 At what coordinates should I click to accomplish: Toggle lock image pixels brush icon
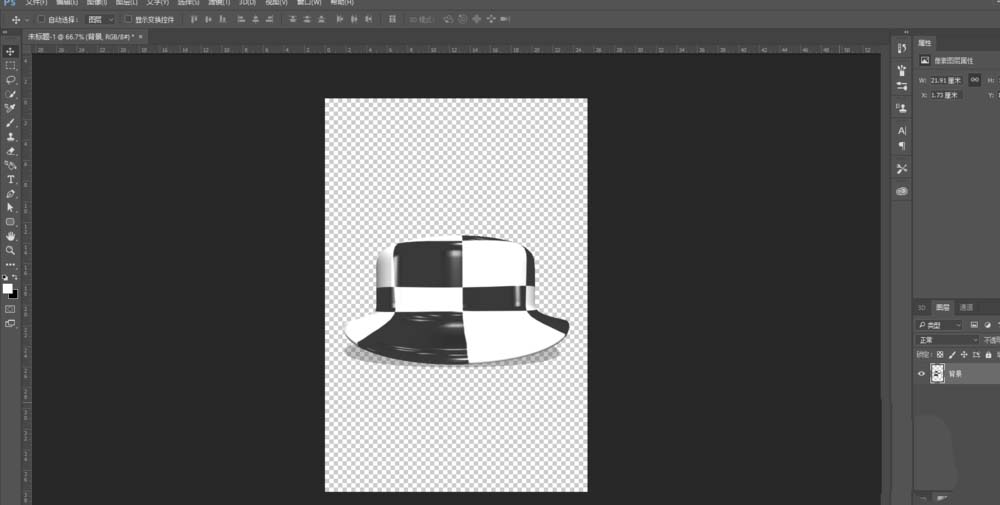point(952,355)
